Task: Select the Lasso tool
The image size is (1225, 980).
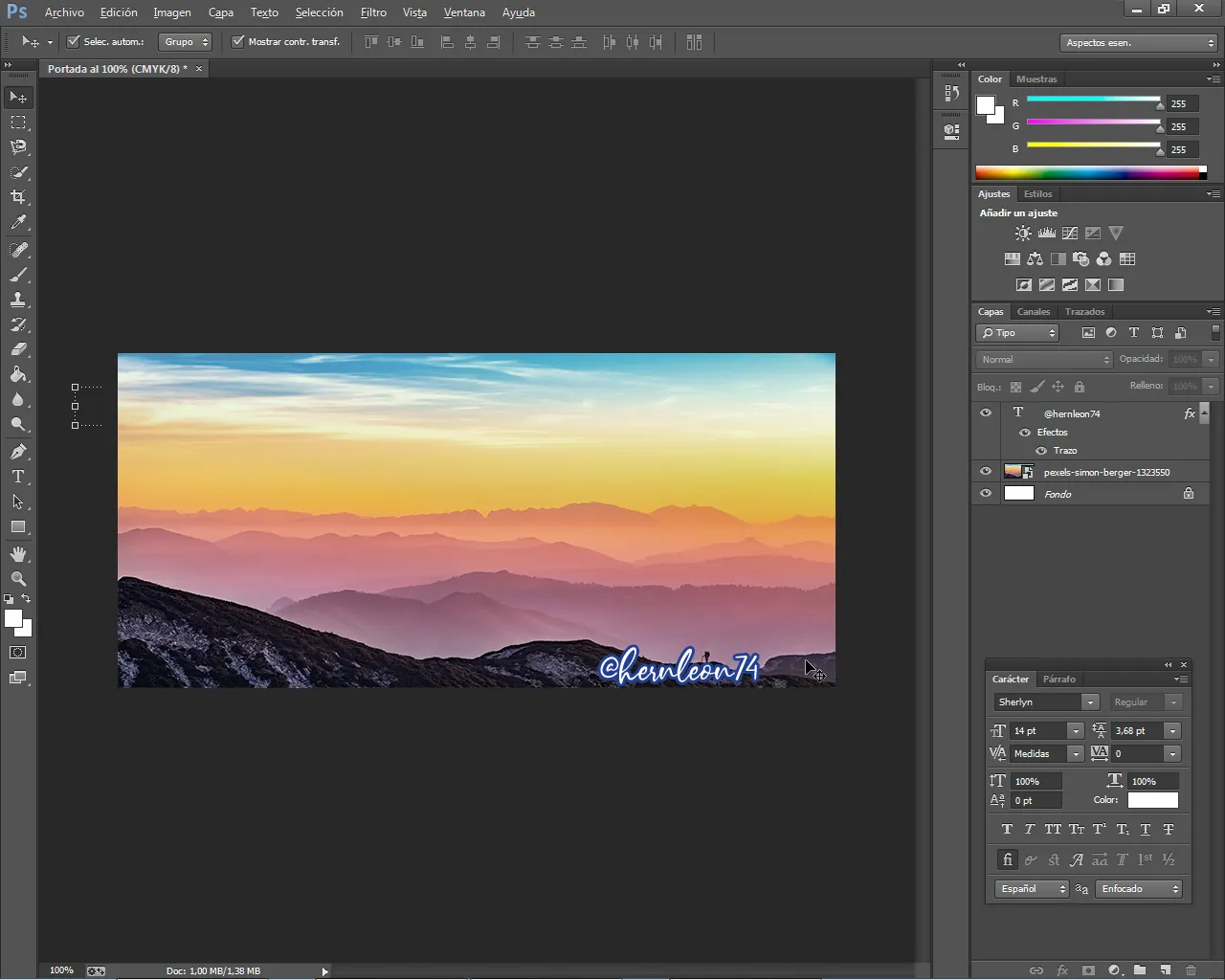Action: point(18,147)
